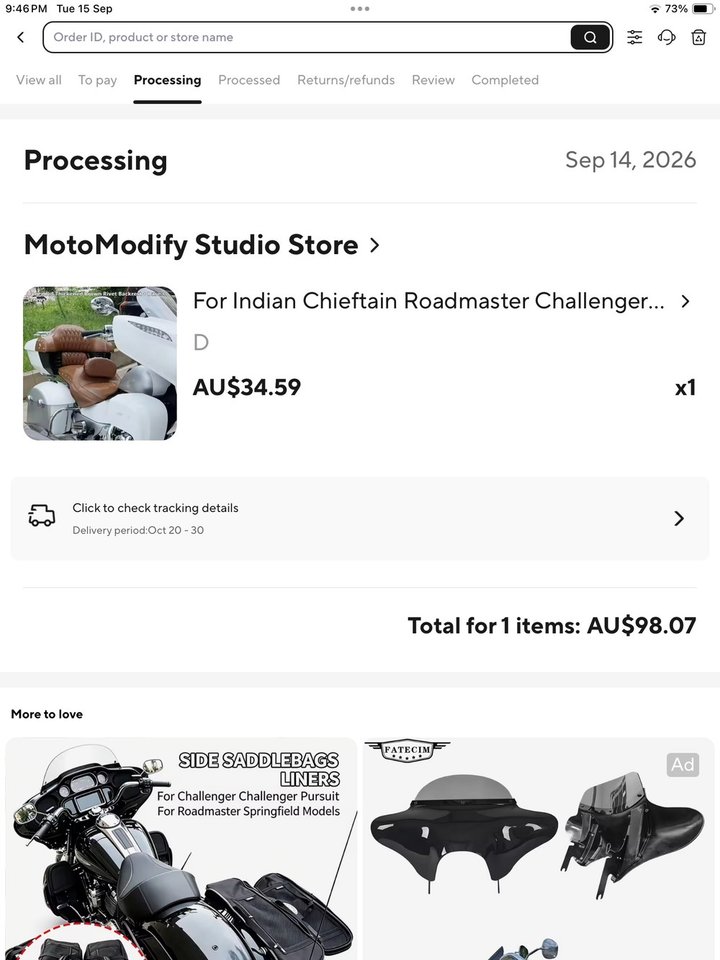Open the Indian Chieftain seat product thumbnail
720x960 pixels.
tap(100, 363)
